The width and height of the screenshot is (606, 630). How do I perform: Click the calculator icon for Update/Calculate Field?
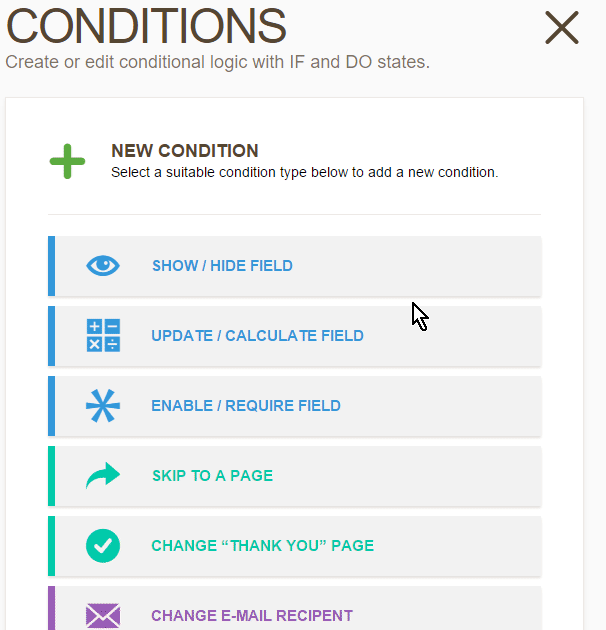tap(103, 336)
